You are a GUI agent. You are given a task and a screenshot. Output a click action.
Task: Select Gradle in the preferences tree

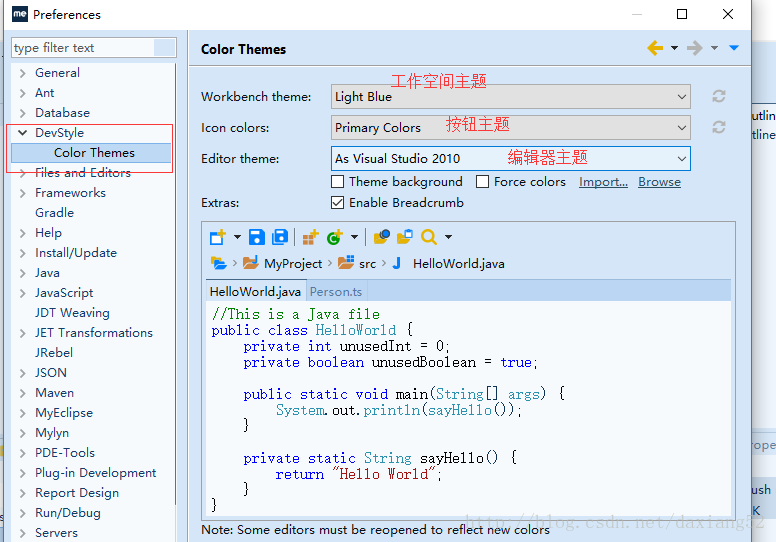coord(54,213)
